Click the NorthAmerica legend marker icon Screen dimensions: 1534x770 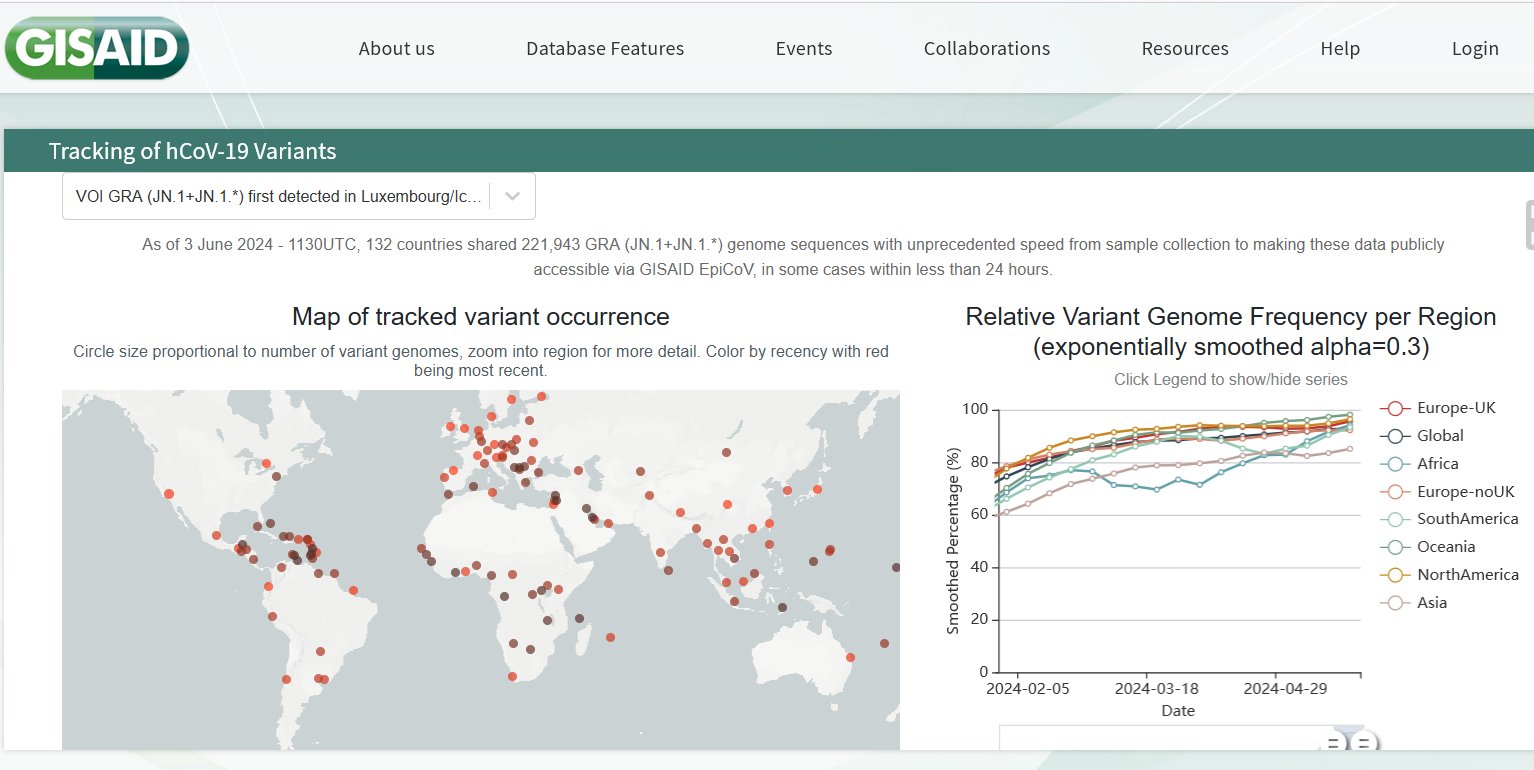click(x=1396, y=575)
